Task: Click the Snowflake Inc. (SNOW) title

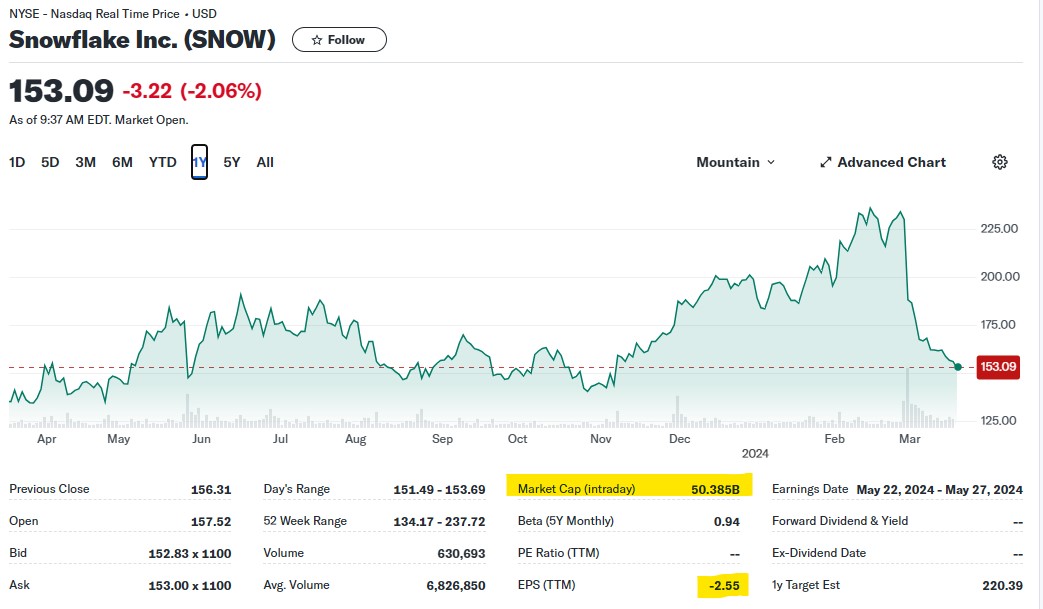Action: pyautogui.click(x=142, y=40)
